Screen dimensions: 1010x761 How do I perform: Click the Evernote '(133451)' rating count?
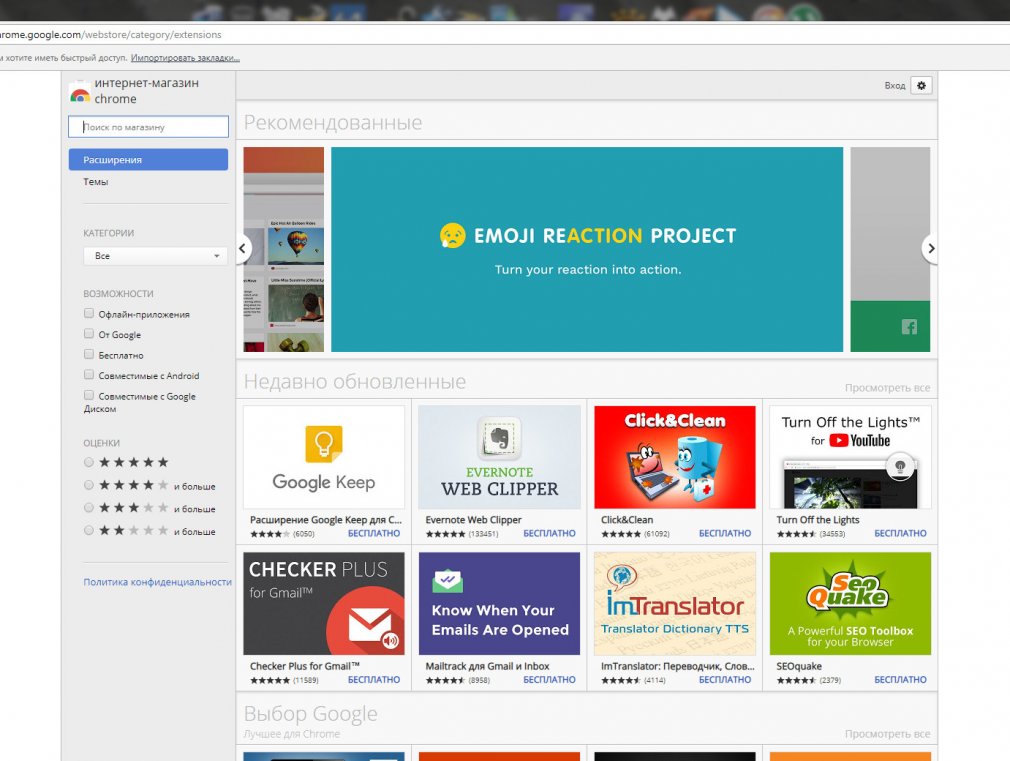483,534
